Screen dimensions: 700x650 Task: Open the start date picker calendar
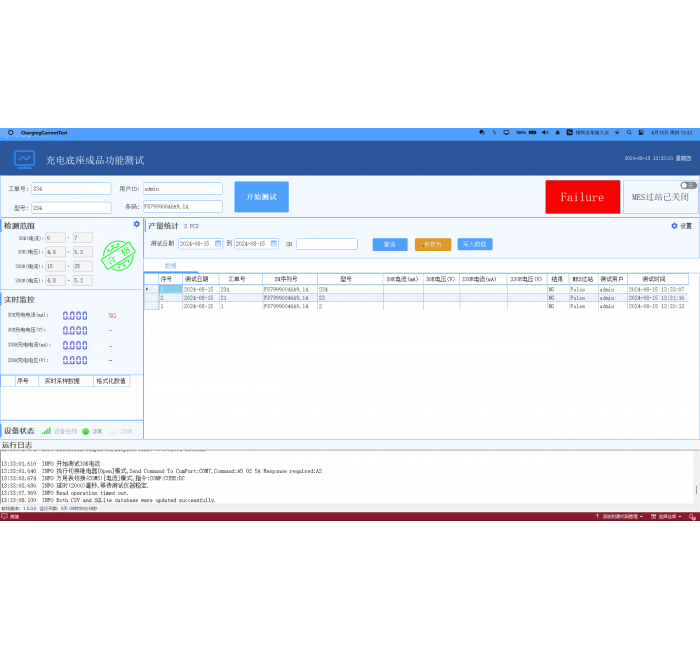pyautogui.click(x=219, y=243)
